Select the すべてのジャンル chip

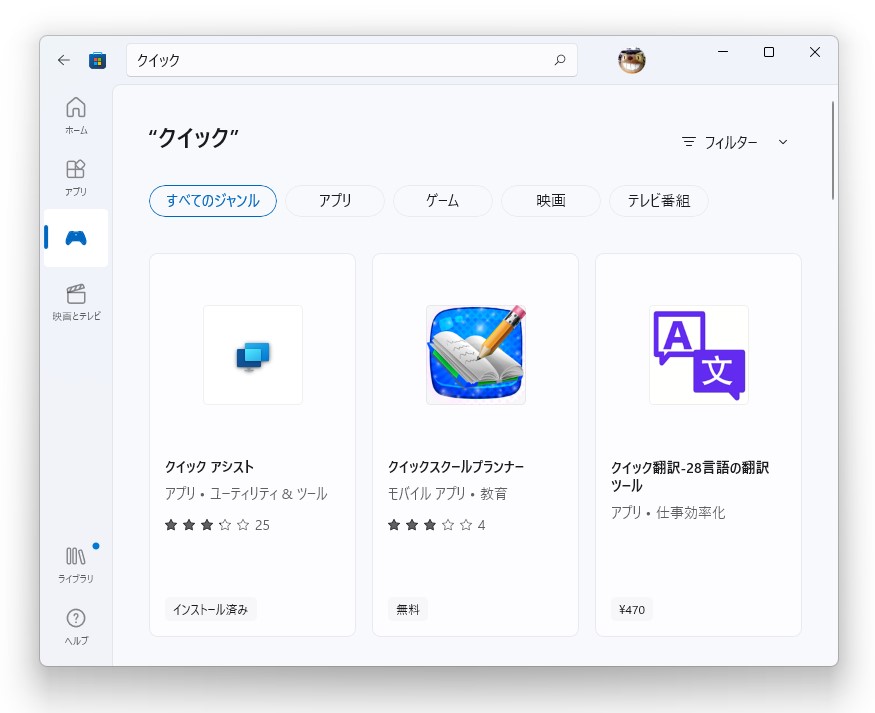click(212, 201)
